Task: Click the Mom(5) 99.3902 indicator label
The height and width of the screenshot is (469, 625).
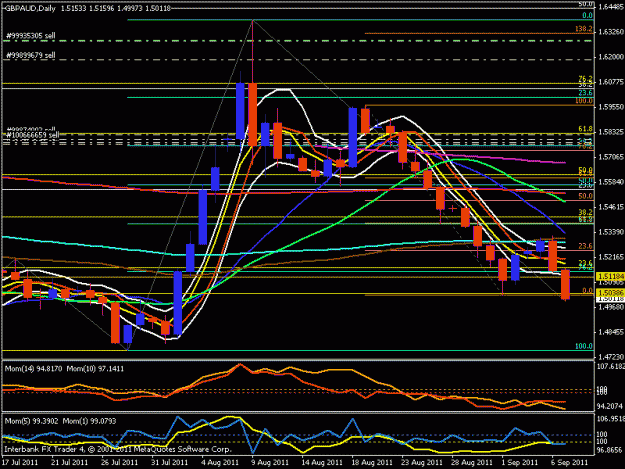Action: pos(31,421)
